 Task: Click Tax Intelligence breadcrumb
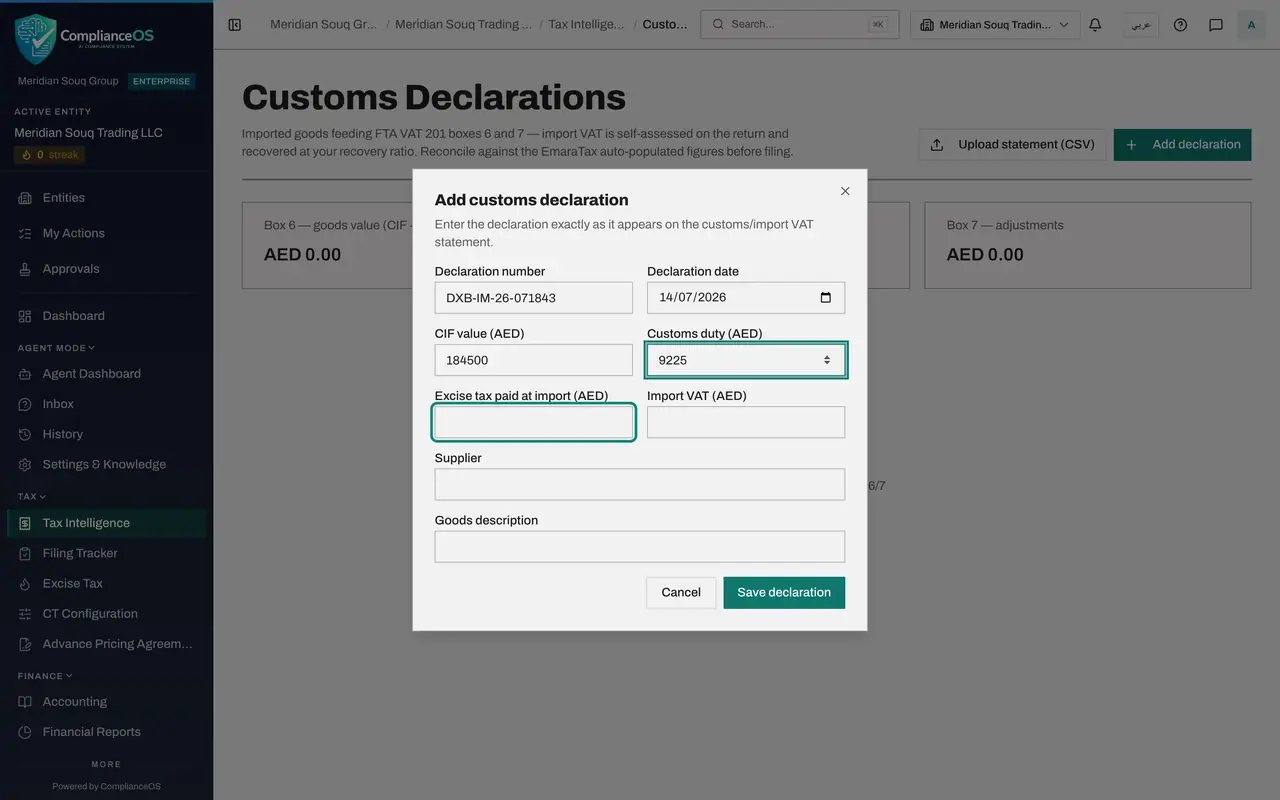586,24
